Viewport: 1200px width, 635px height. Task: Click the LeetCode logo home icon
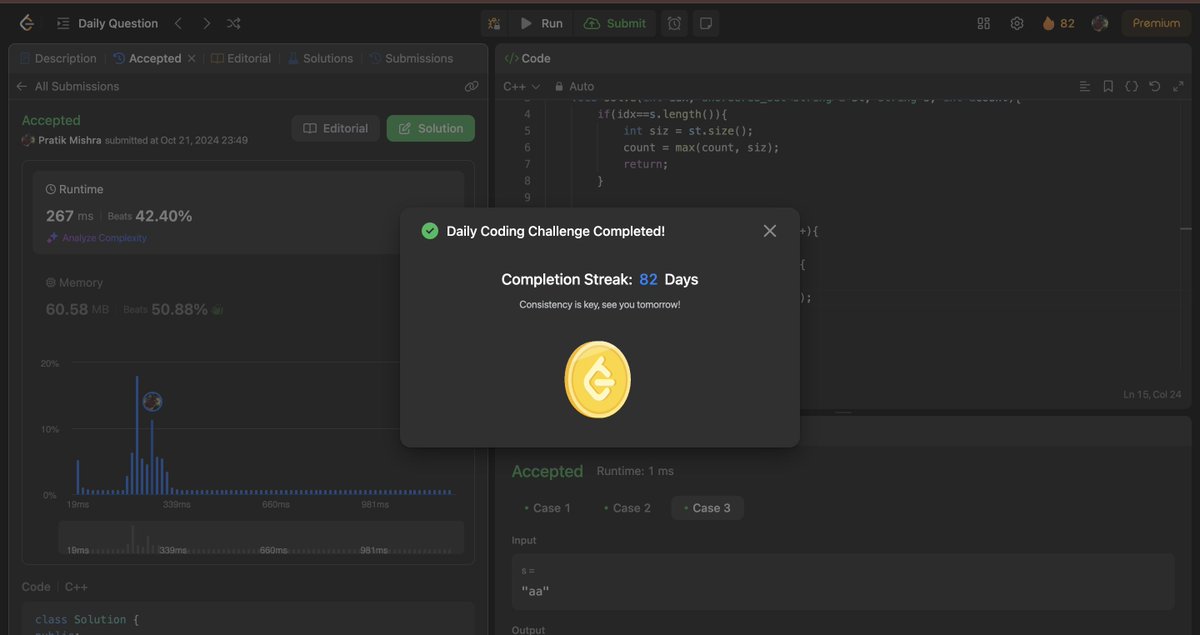point(26,23)
